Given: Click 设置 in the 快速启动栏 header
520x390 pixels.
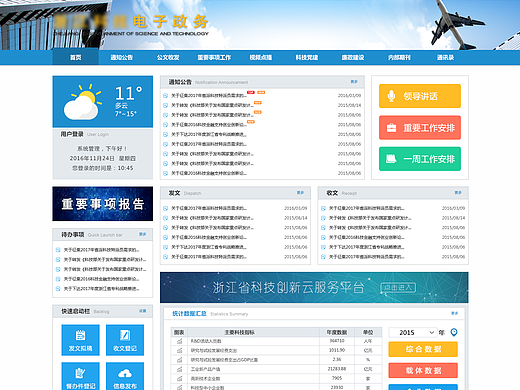Looking at the screenshot, I should coord(143,311).
